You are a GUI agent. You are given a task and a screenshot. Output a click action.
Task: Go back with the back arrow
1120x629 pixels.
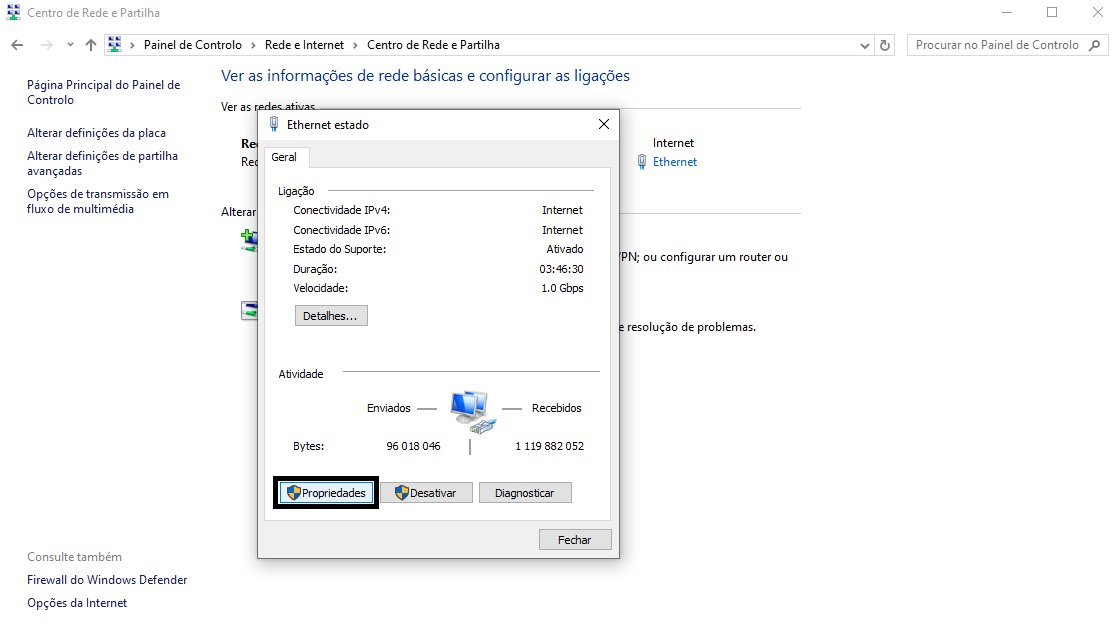click(x=17, y=45)
